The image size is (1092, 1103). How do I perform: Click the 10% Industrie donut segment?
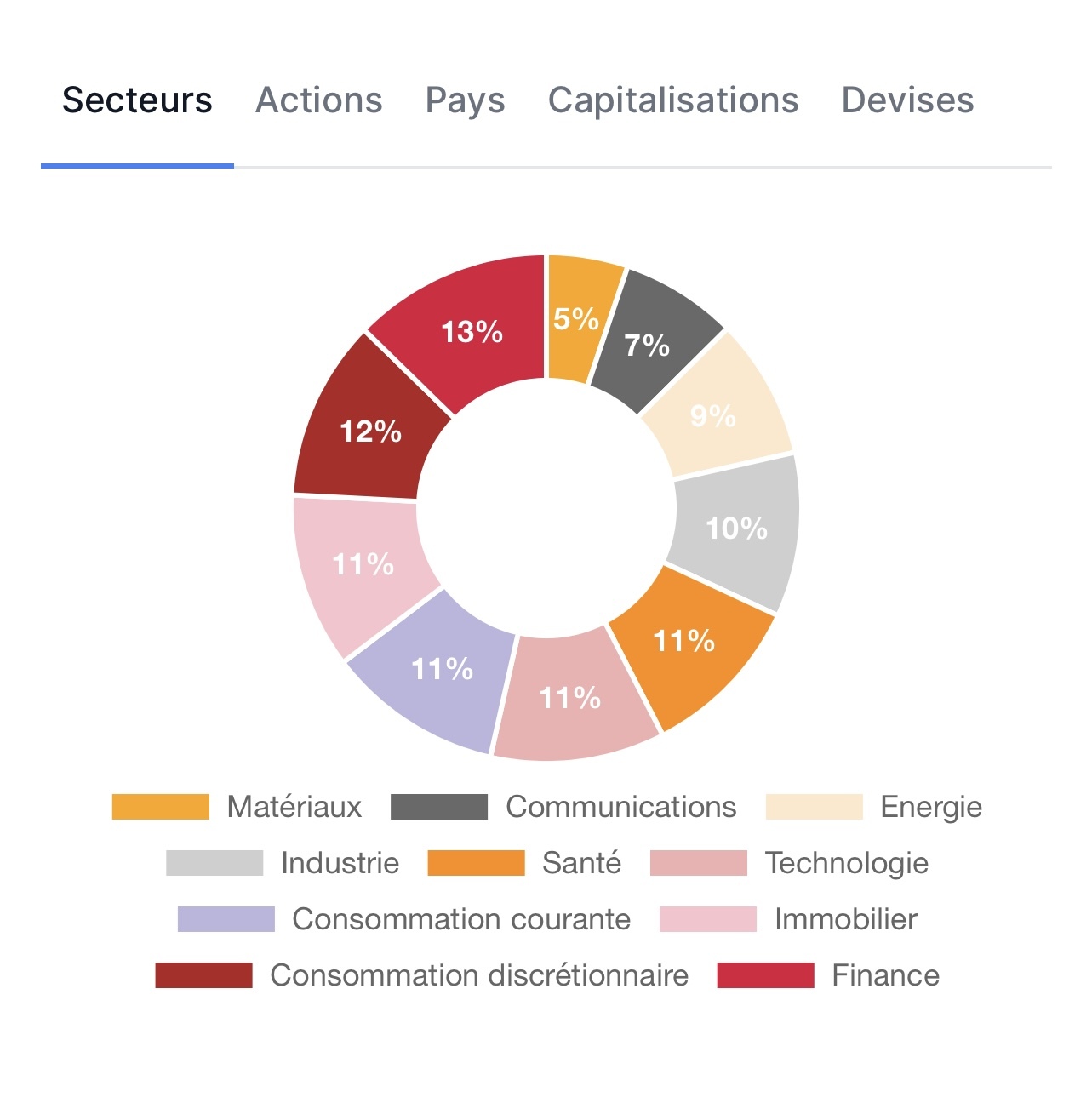737,529
